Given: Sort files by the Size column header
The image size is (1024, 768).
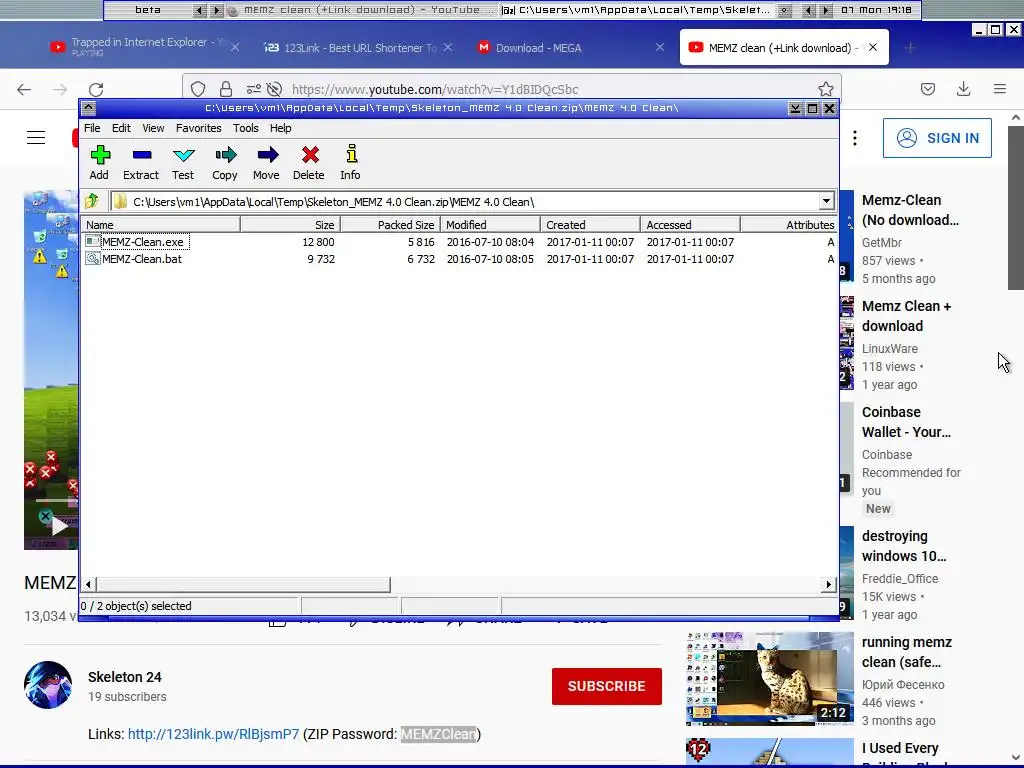Looking at the screenshot, I should [291, 225].
